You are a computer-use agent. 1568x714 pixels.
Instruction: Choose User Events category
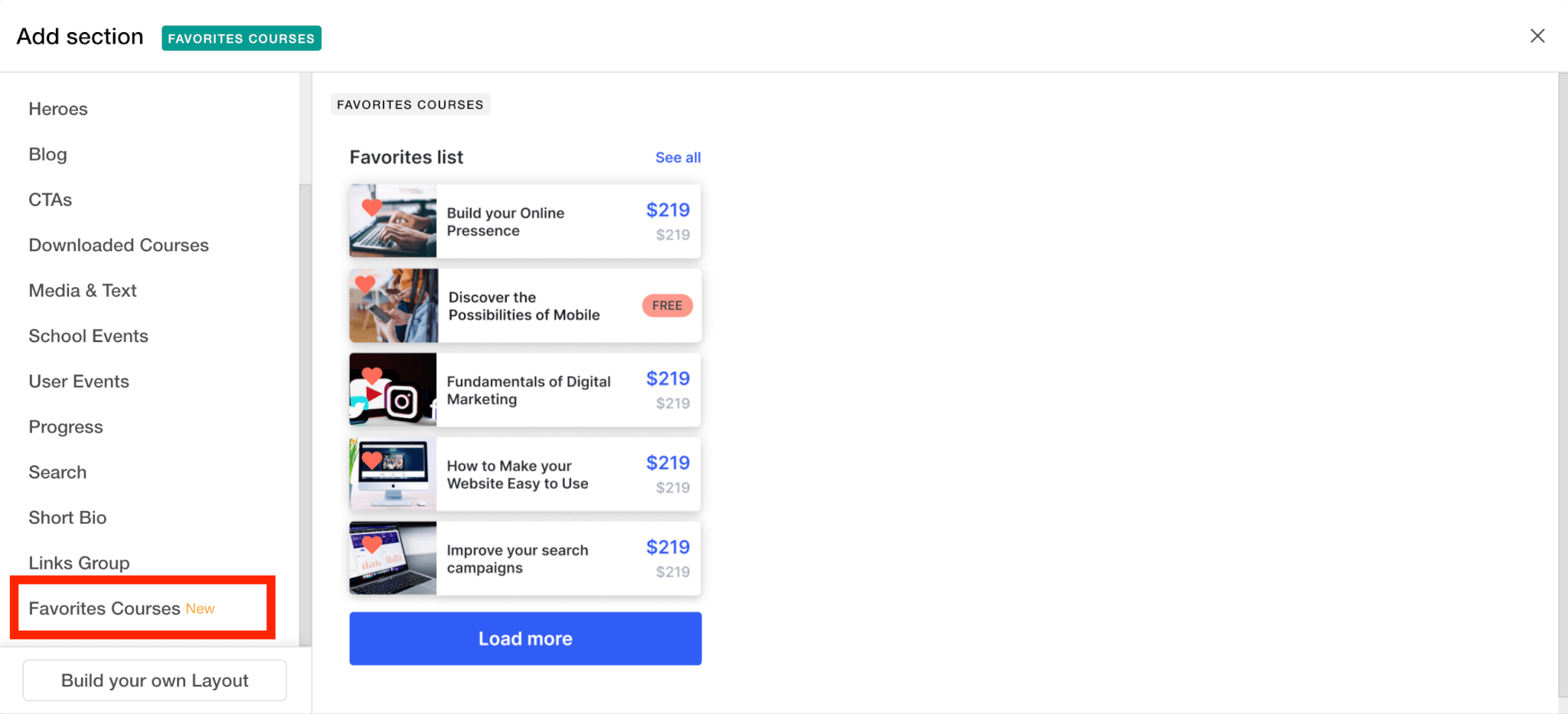[x=79, y=381]
